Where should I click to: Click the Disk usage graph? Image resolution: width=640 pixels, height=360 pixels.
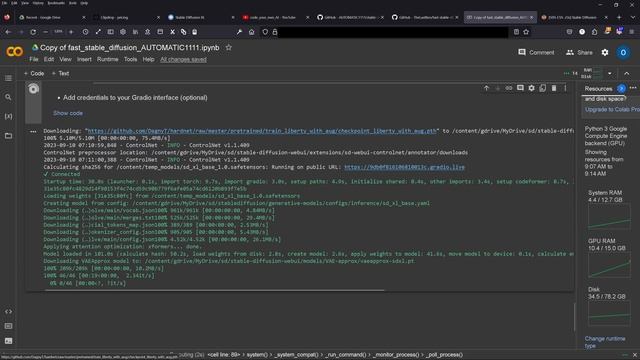point(609,313)
